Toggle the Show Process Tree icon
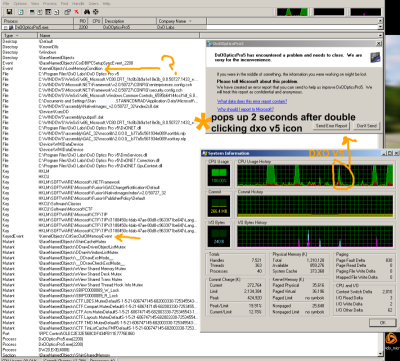 (x=40, y=12)
